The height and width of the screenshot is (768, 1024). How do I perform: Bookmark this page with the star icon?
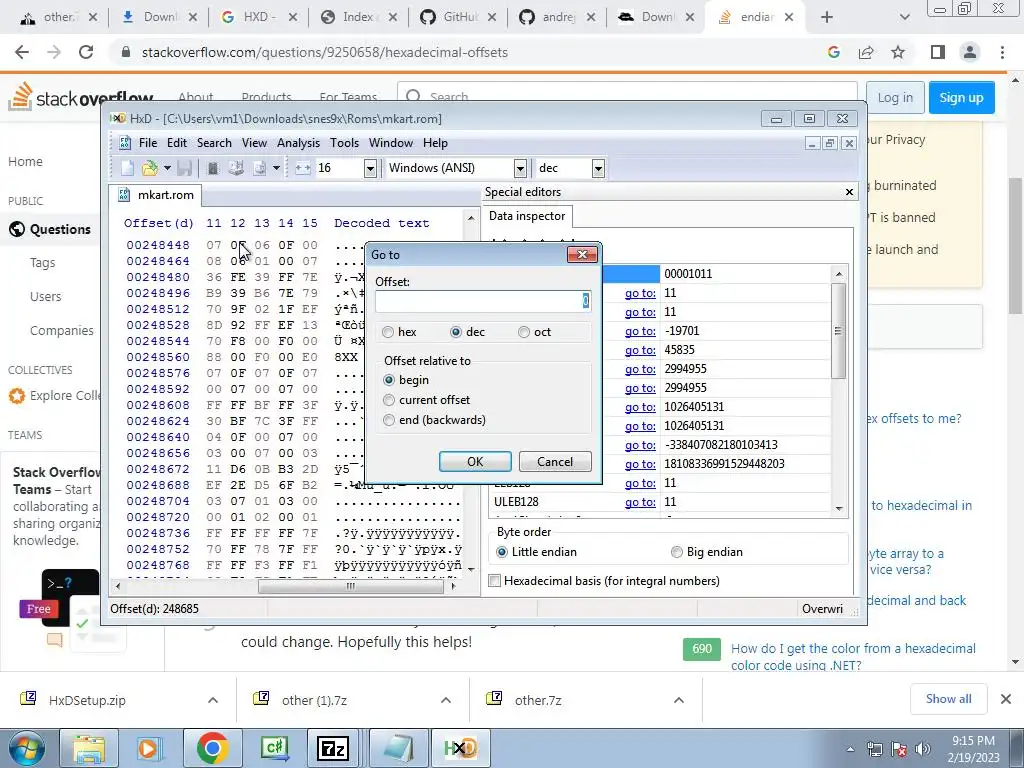[898, 52]
